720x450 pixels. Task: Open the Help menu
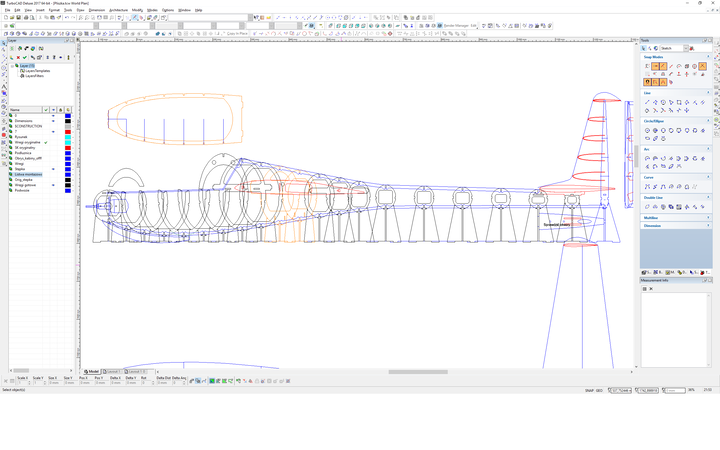click(198, 10)
